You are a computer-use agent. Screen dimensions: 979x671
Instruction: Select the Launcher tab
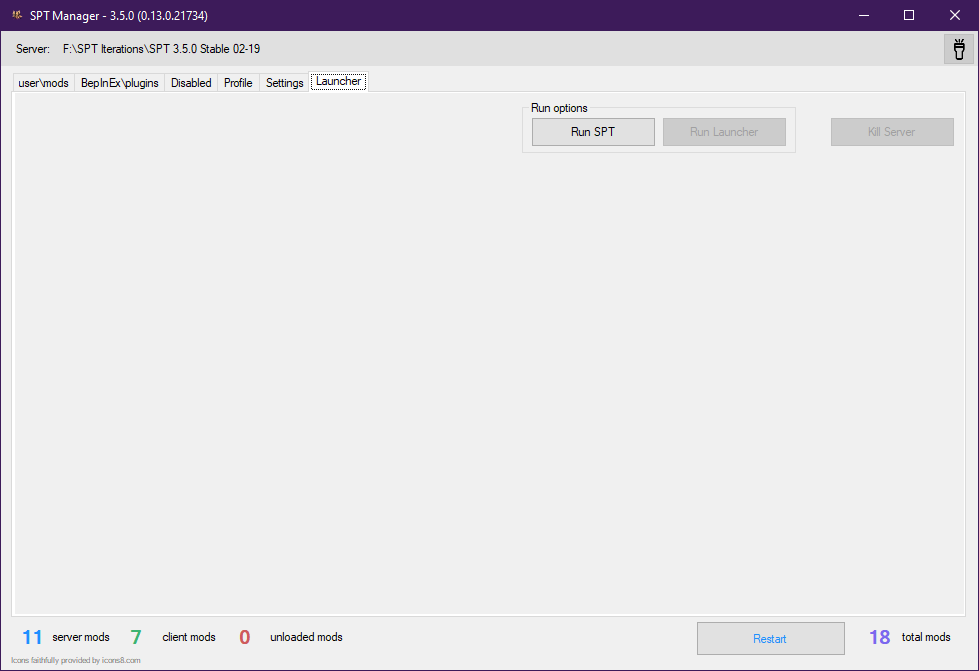tap(338, 81)
